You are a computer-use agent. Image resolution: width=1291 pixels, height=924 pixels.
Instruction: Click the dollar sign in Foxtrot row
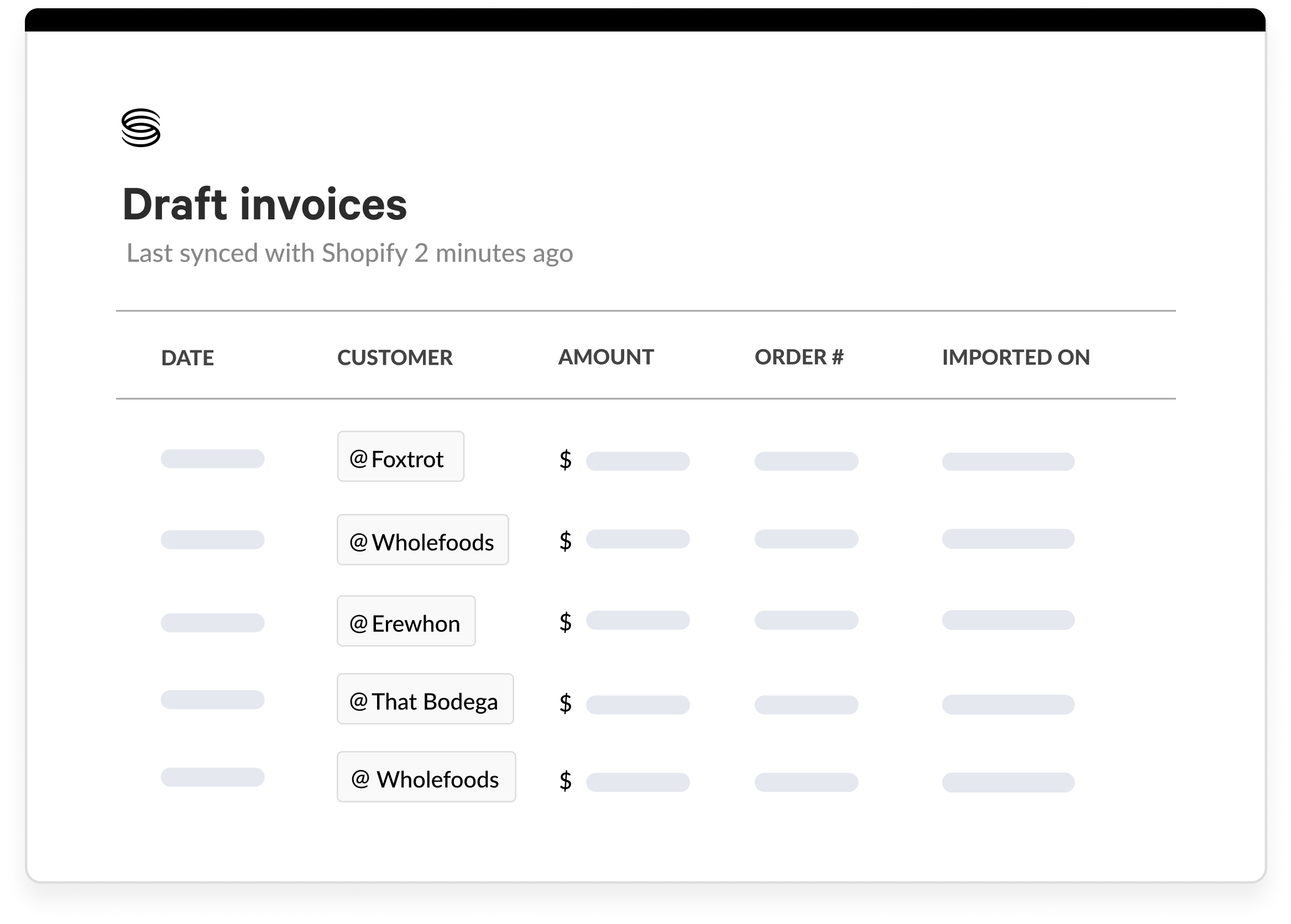(565, 460)
